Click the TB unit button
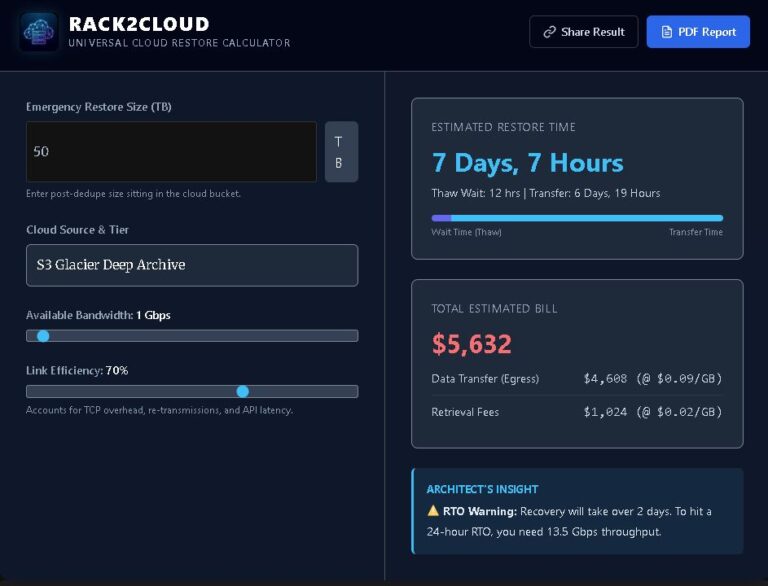 (341, 152)
